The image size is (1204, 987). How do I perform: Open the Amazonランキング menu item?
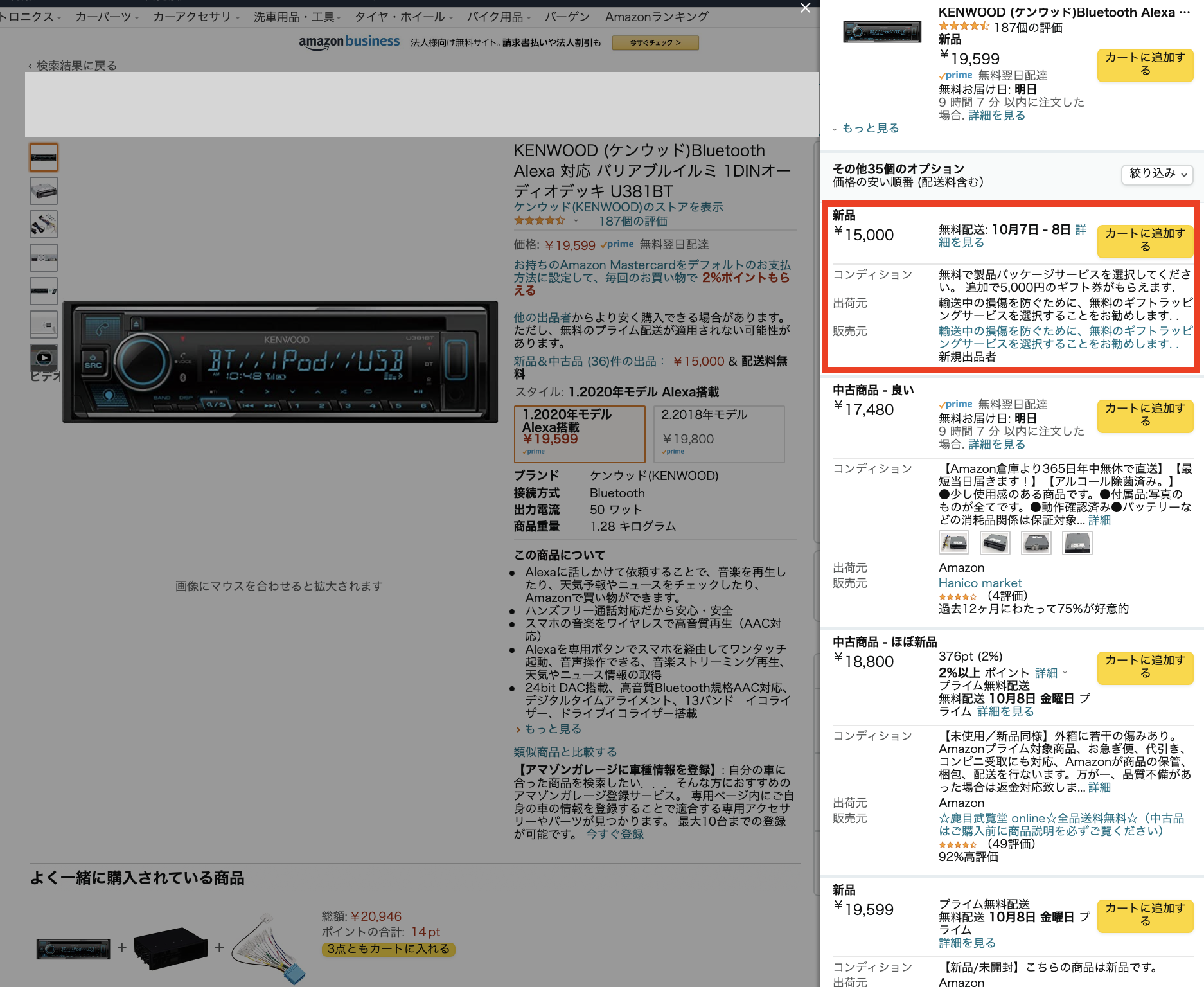pyautogui.click(x=656, y=17)
